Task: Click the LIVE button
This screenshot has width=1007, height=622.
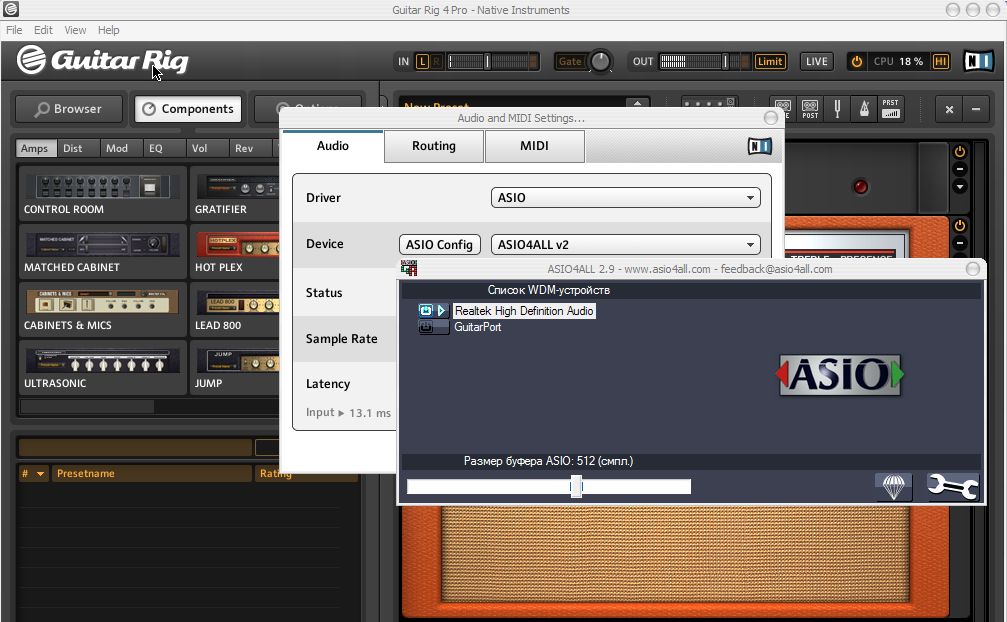Action: 816,61
